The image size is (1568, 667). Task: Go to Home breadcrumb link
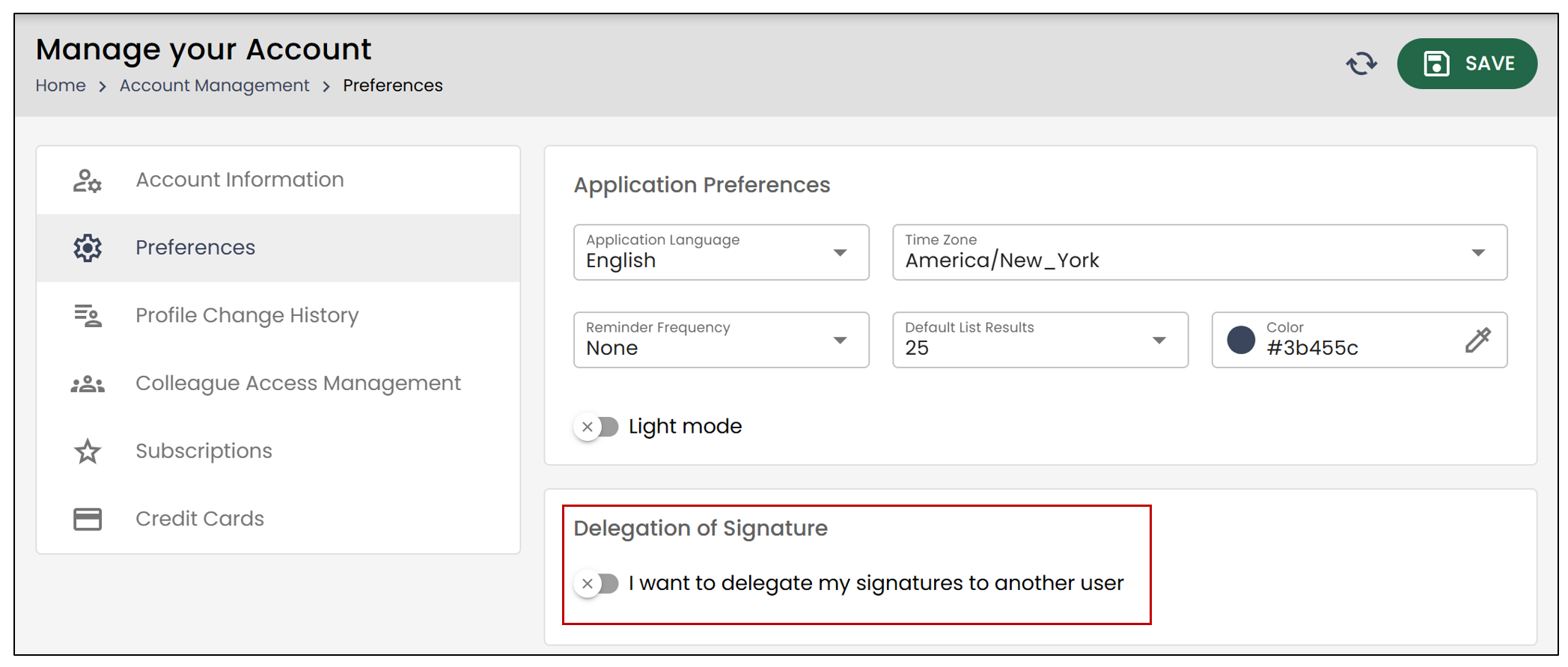pos(61,85)
